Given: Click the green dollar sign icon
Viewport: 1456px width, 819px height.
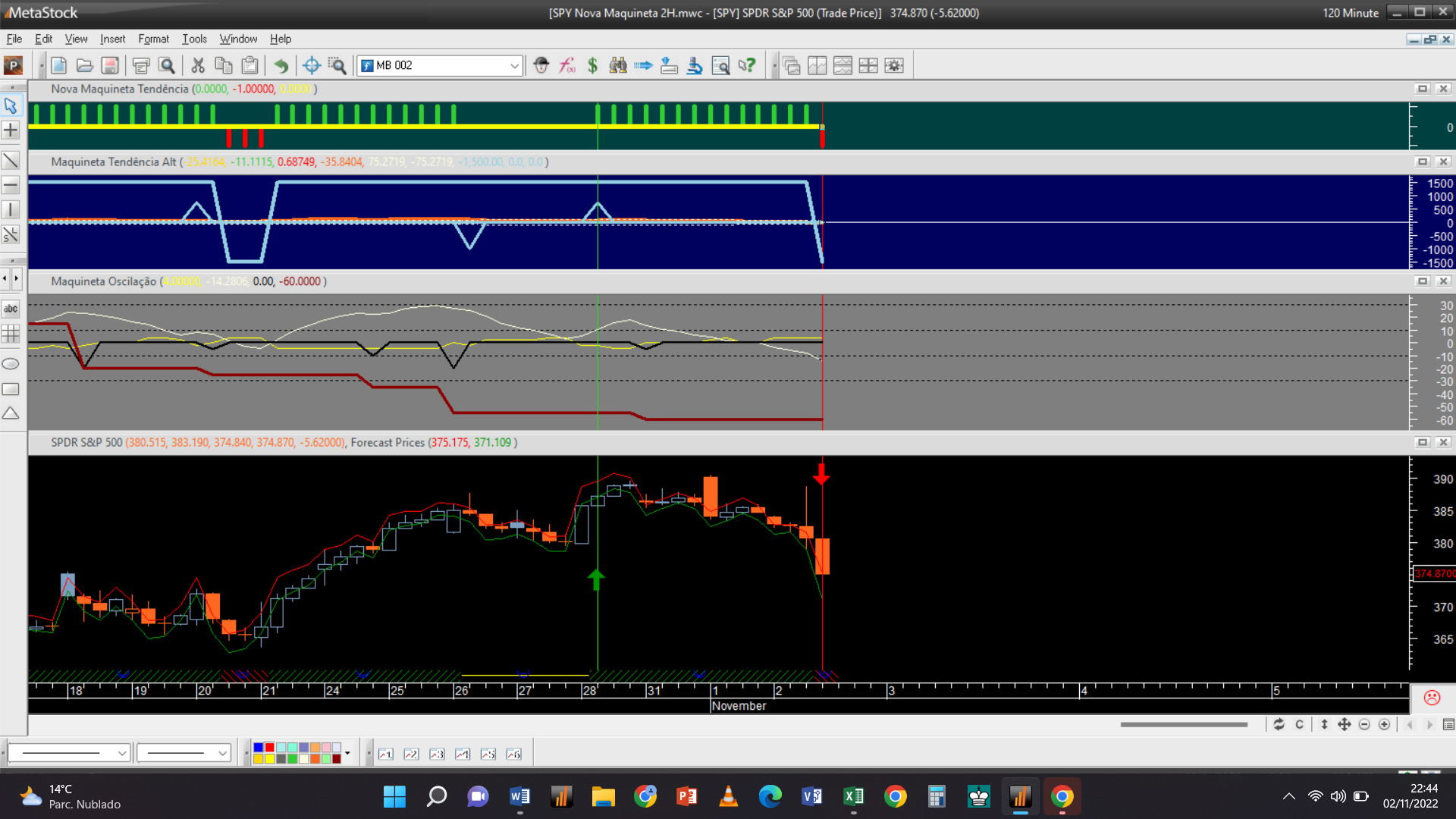Looking at the screenshot, I should click(592, 66).
